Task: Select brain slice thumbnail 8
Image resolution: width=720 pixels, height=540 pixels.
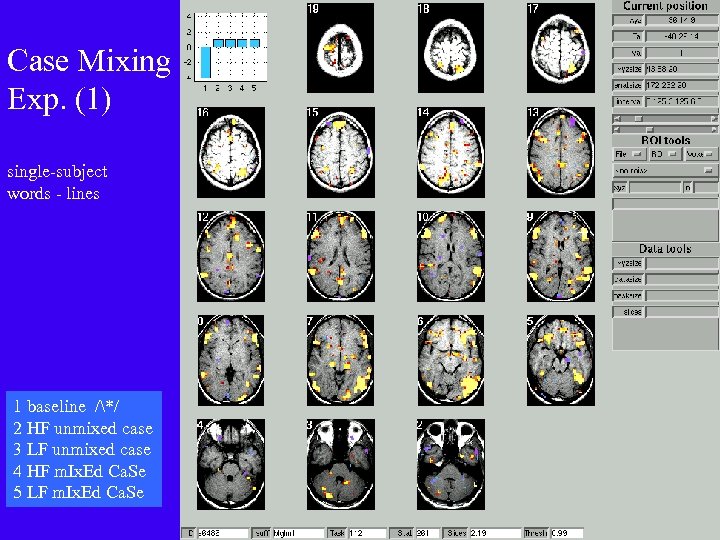Action: click(231, 360)
